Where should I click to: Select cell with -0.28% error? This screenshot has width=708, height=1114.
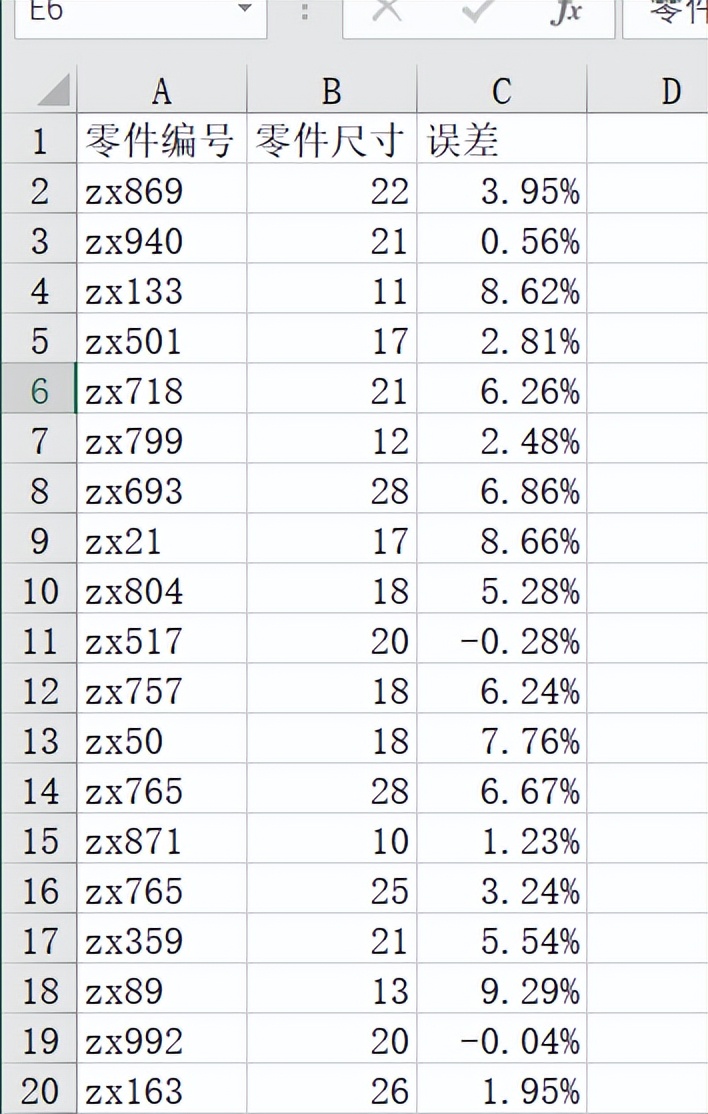[x=501, y=639]
